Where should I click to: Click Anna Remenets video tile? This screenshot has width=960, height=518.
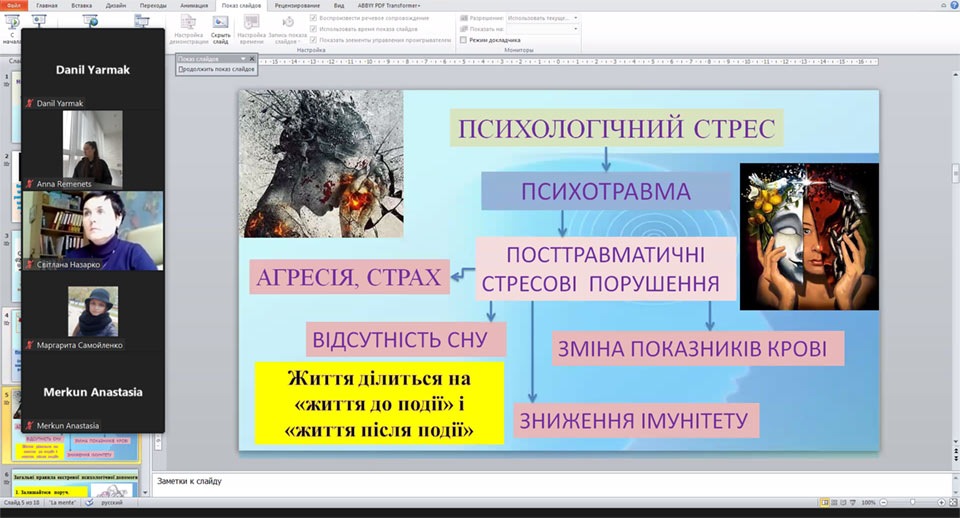(x=92, y=149)
